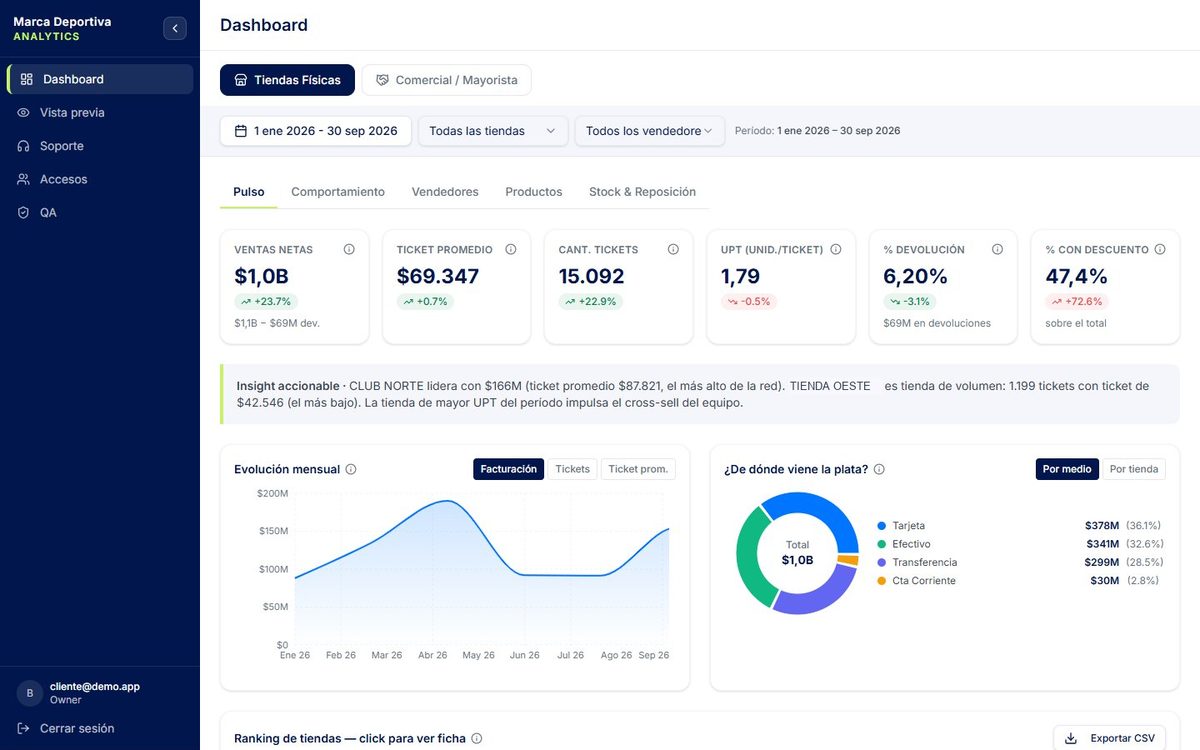Click the people icon beside Accesos

(x=24, y=179)
